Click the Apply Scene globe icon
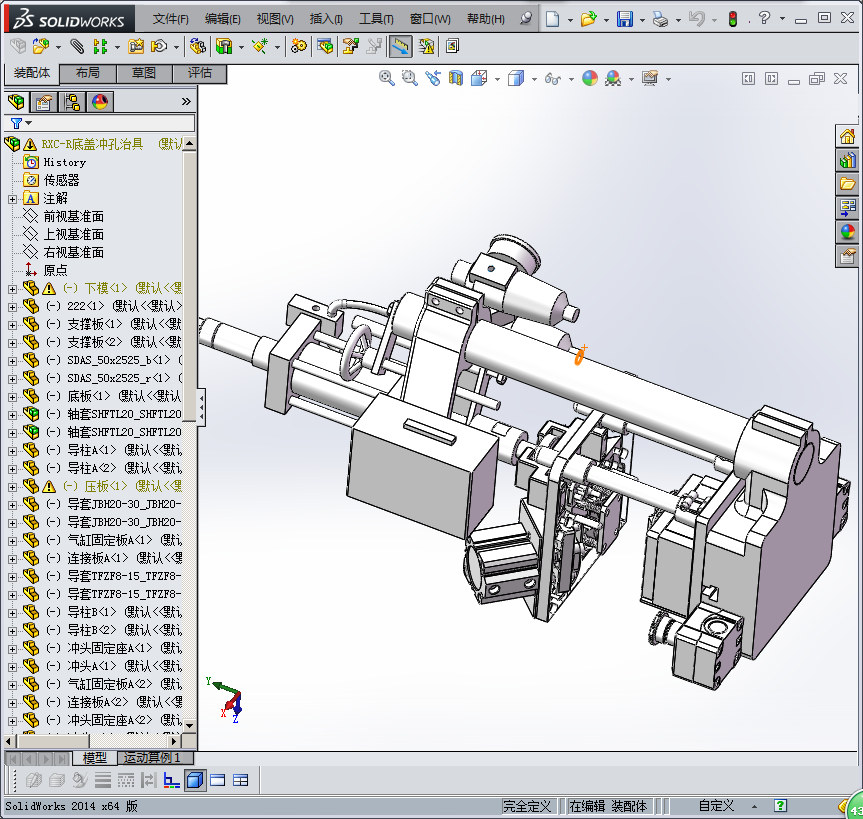Image resolution: width=863 pixels, height=819 pixels. (x=589, y=79)
